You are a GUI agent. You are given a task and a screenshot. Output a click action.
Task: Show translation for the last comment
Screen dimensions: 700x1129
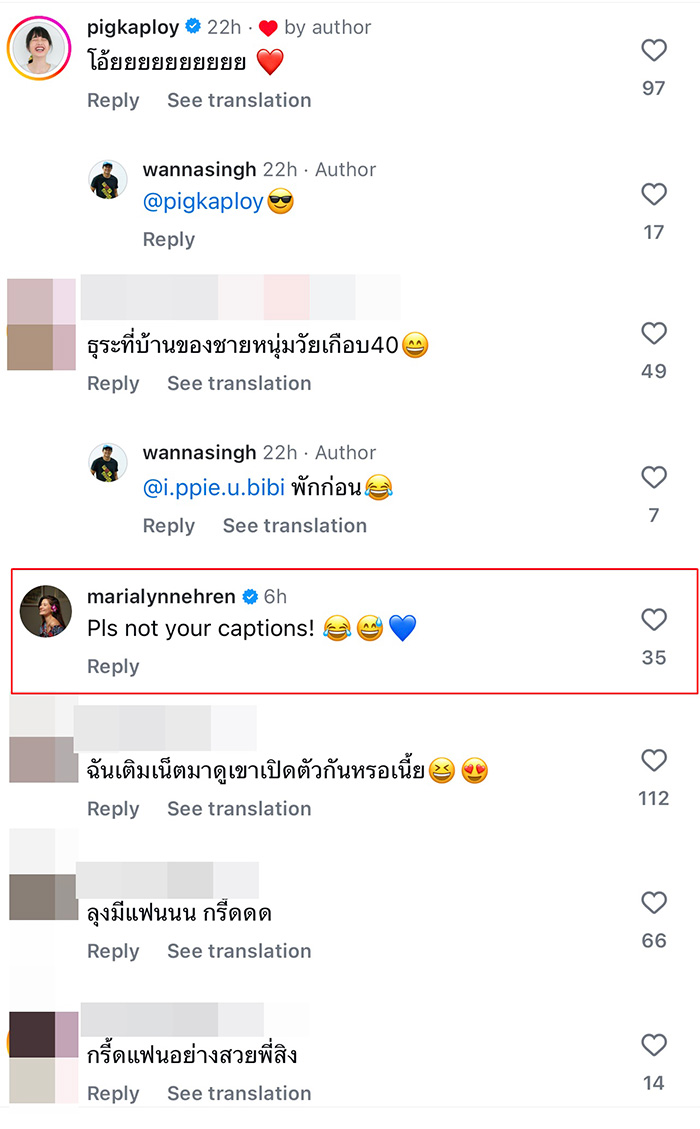[239, 1093]
